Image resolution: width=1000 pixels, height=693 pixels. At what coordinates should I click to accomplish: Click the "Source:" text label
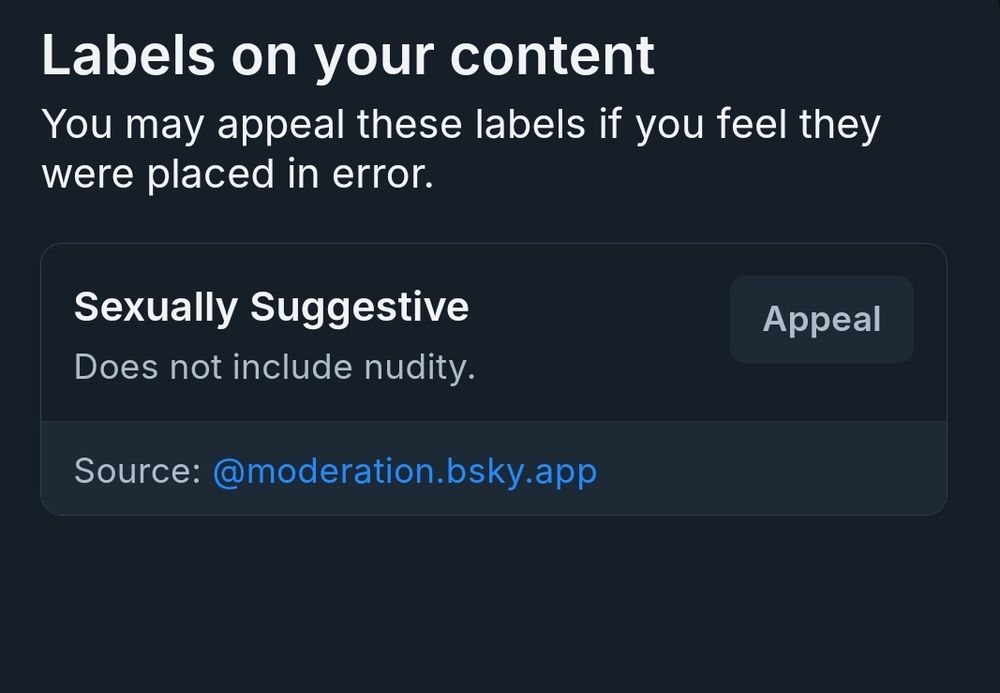pos(137,470)
